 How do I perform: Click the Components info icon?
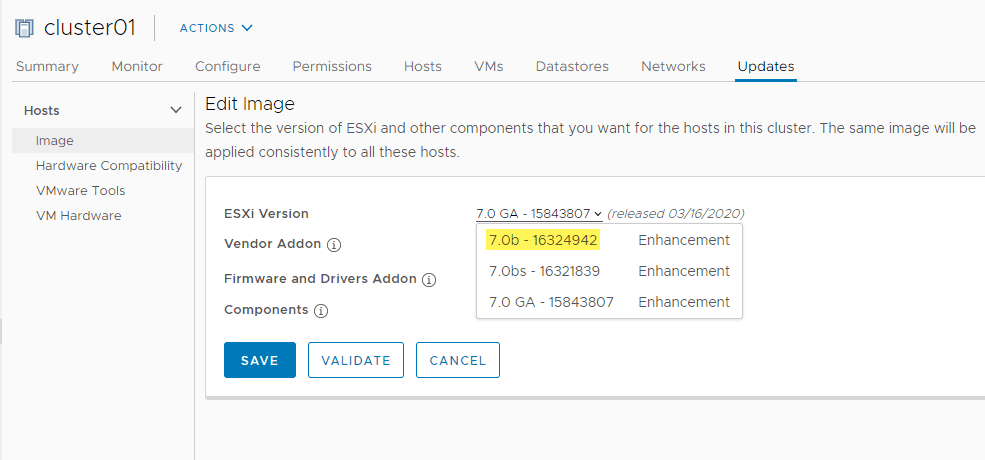pos(321,311)
